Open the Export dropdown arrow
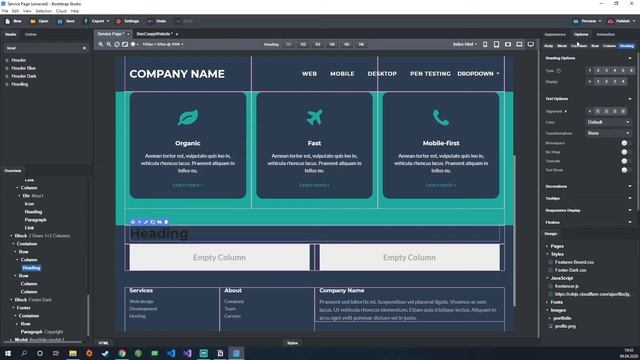Image resolution: width=640 pixels, height=360 pixels. point(108,21)
